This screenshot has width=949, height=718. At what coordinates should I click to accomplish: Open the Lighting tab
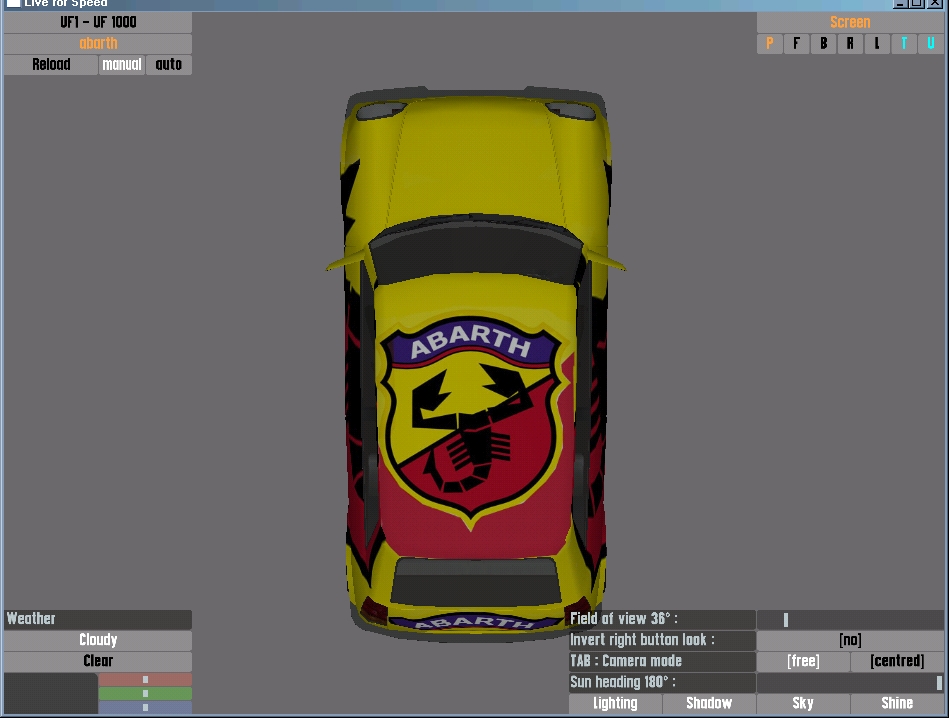tap(616, 703)
